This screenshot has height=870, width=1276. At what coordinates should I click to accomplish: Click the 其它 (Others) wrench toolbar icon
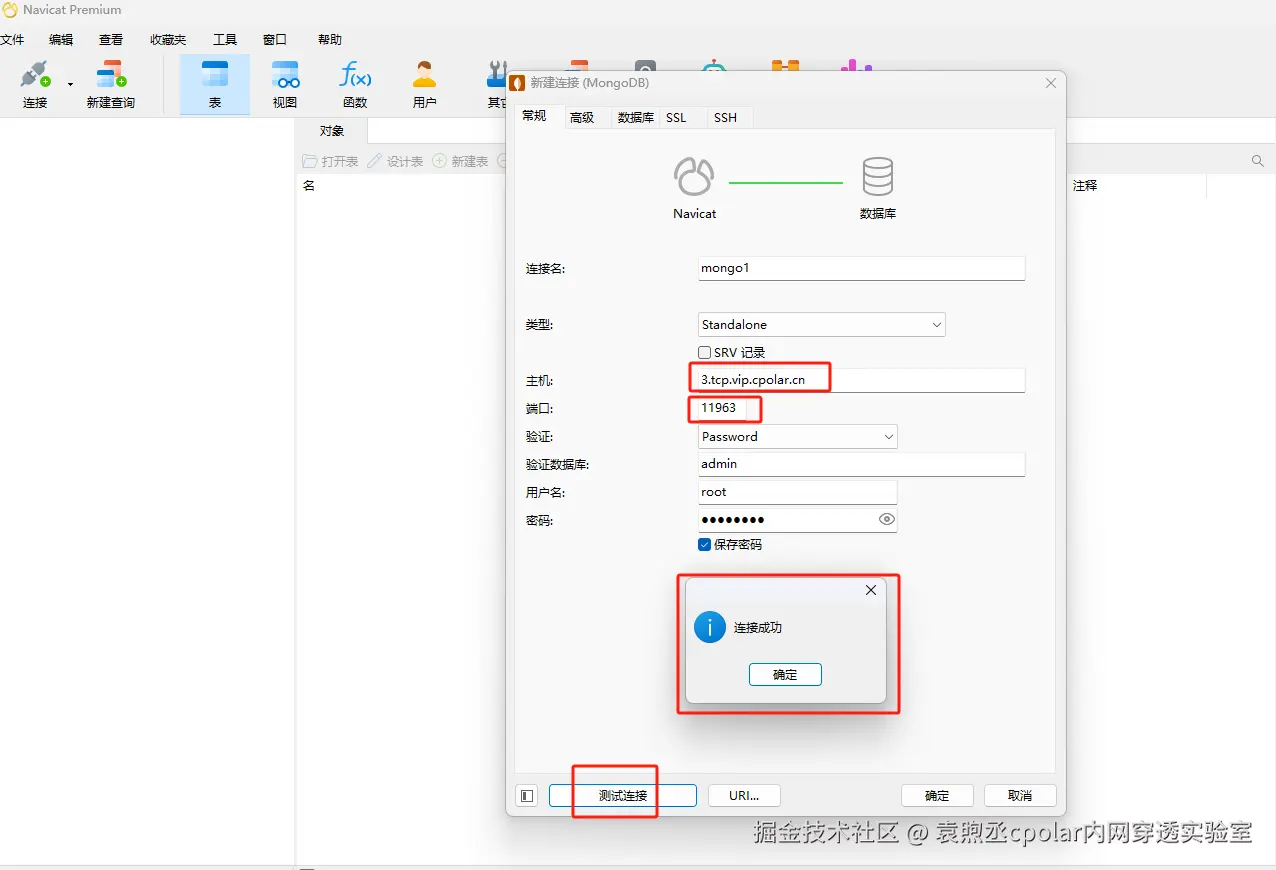click(496, 84)
